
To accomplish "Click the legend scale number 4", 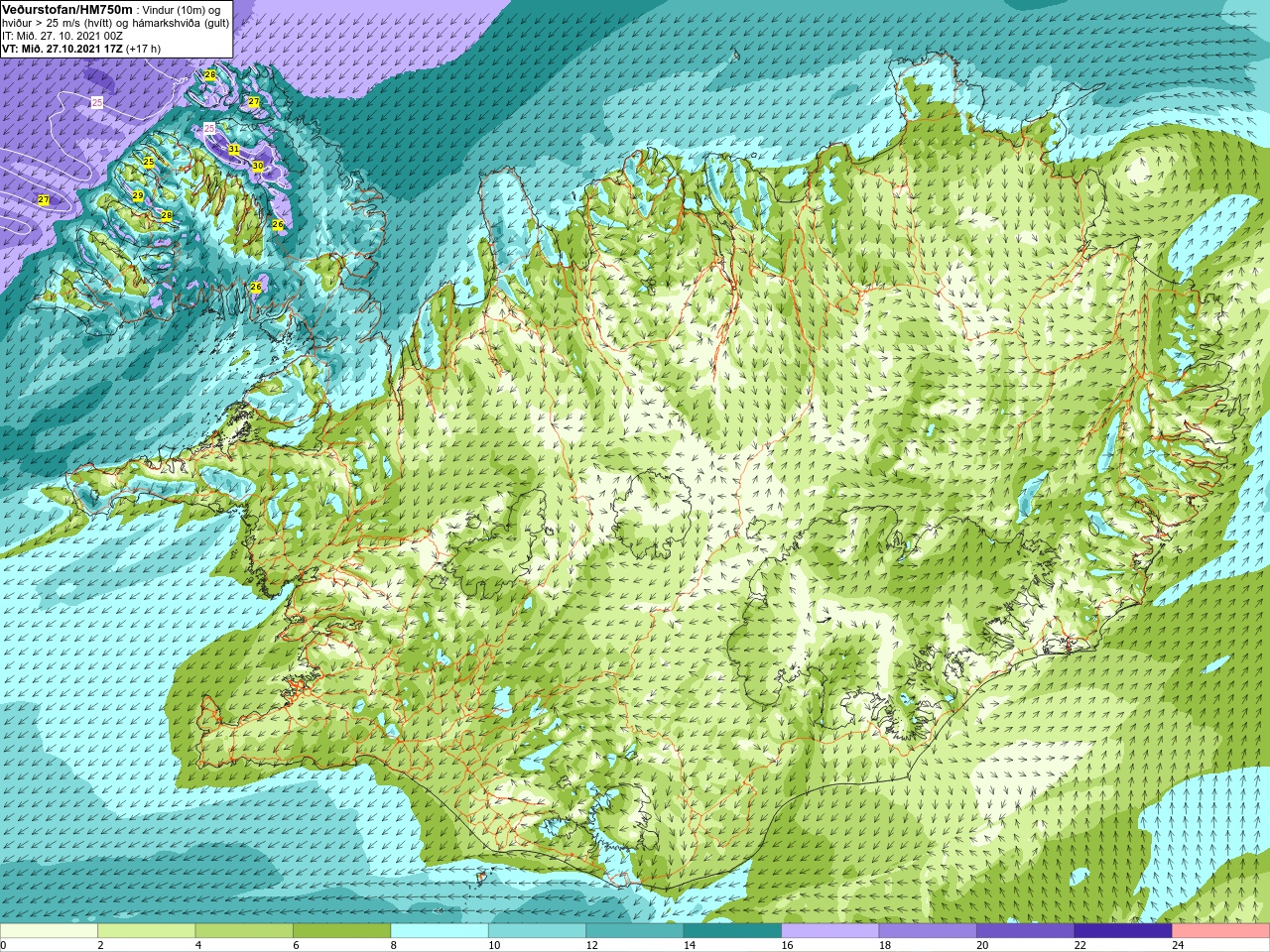I will [x=198, y=945].
